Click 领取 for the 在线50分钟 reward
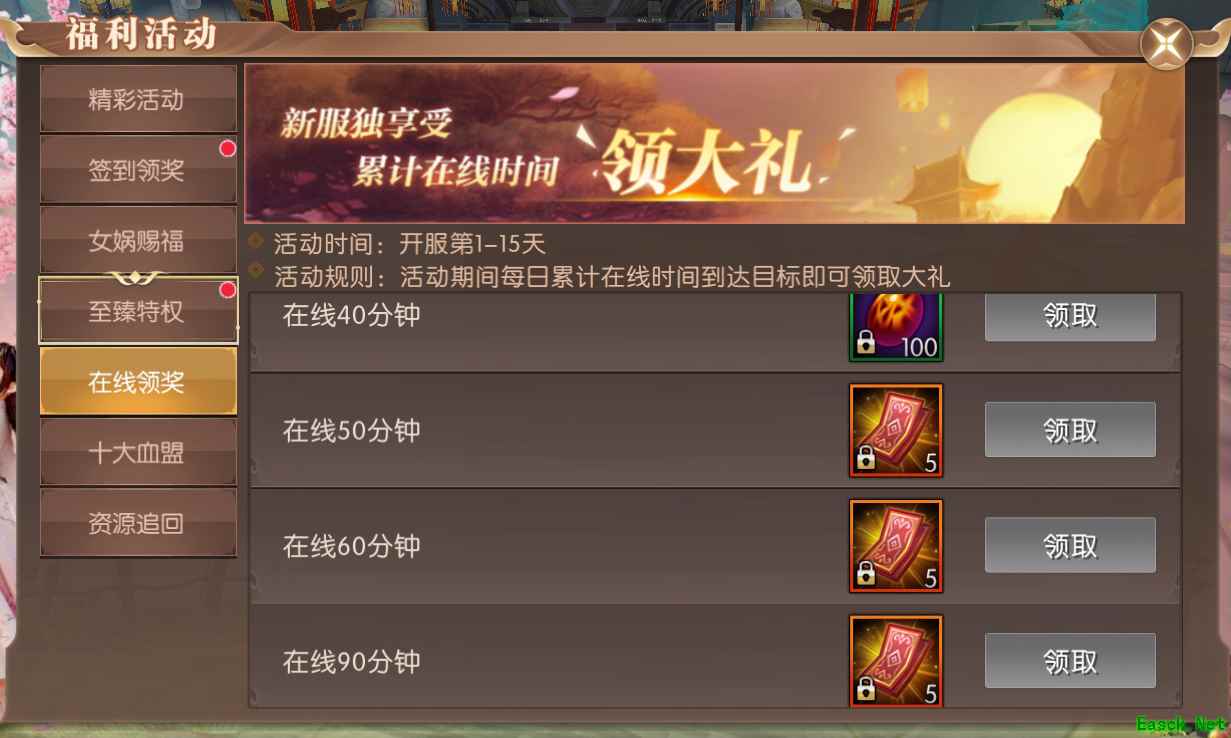Image resolution: width=1231 pixels, height=738 pixels. click(x=1070, y=430)
